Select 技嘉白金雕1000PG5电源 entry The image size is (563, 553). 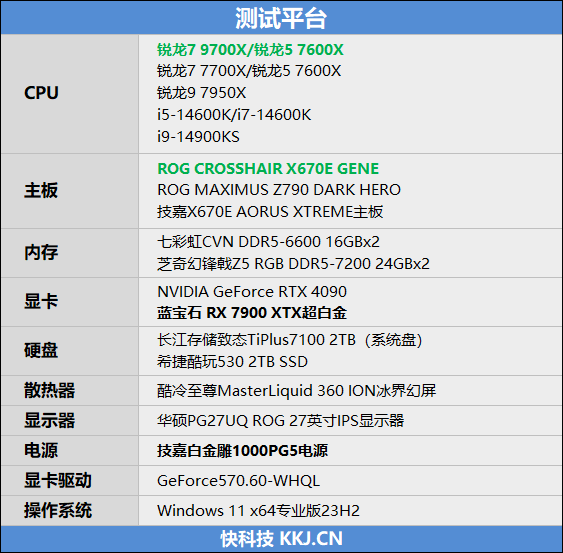pyautogui.click(x=242, y=451)
